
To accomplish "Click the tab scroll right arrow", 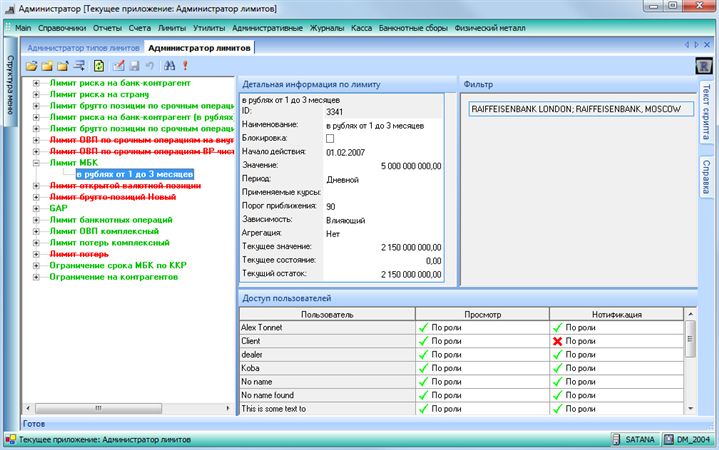I will point(697,44).
